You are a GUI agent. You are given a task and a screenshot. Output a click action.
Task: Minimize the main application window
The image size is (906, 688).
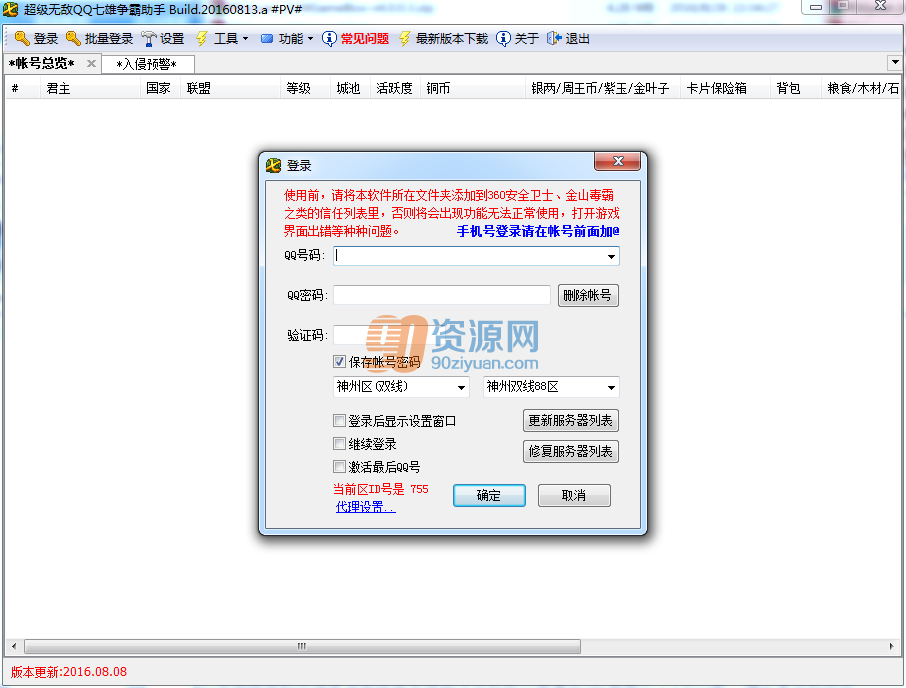click(x=815, y=7)
